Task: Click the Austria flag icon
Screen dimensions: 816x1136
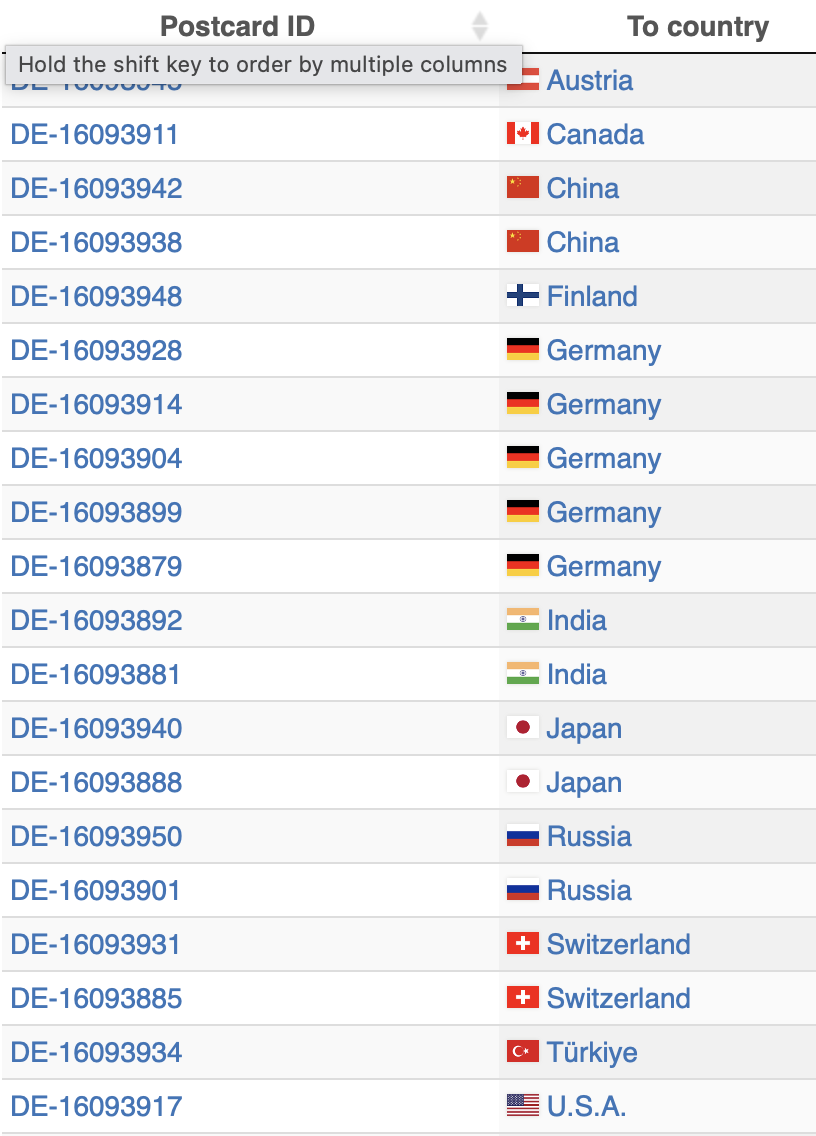Action: coord(523,83)
